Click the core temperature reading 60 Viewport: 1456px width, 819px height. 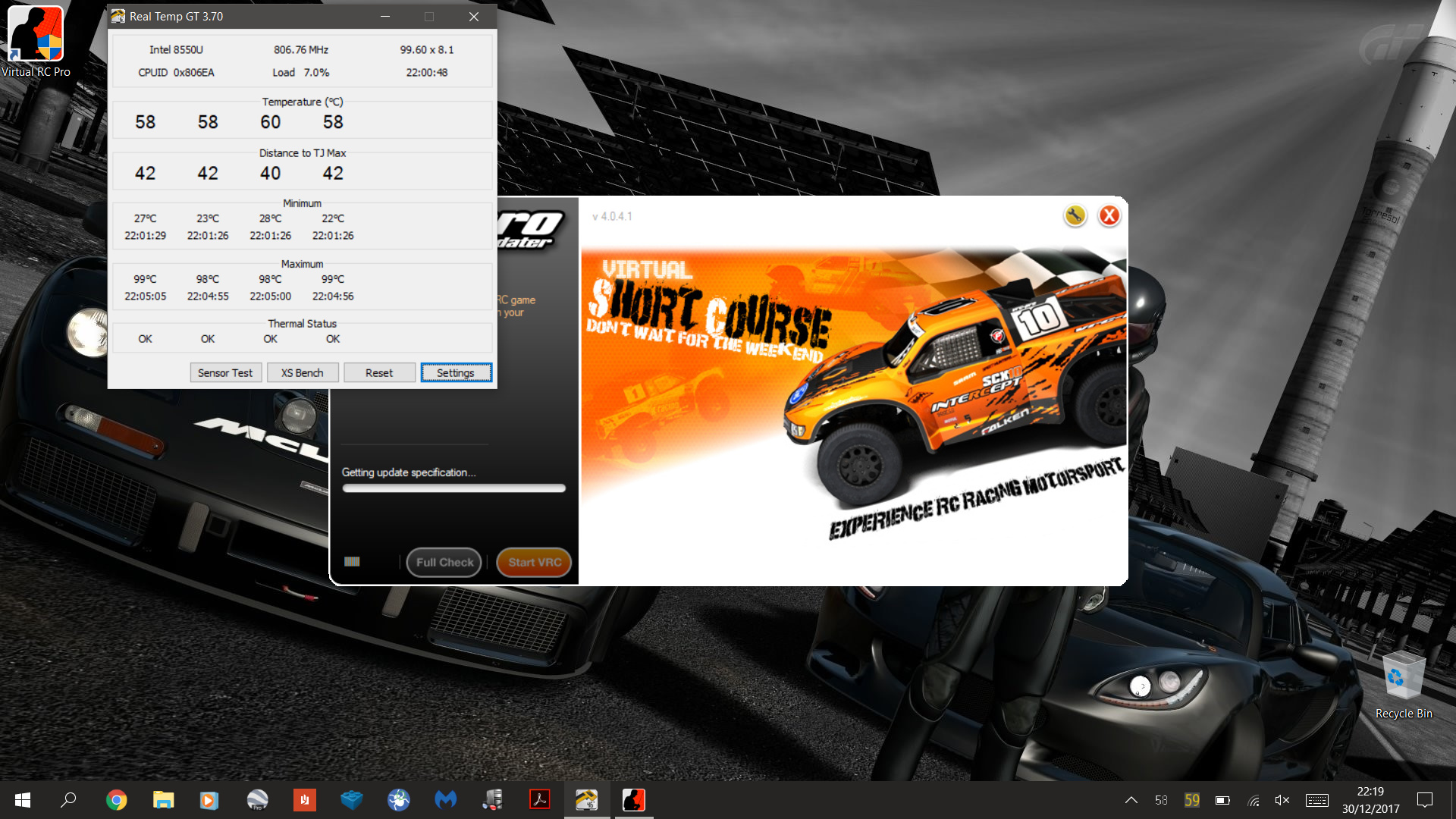tap(270, 122)
